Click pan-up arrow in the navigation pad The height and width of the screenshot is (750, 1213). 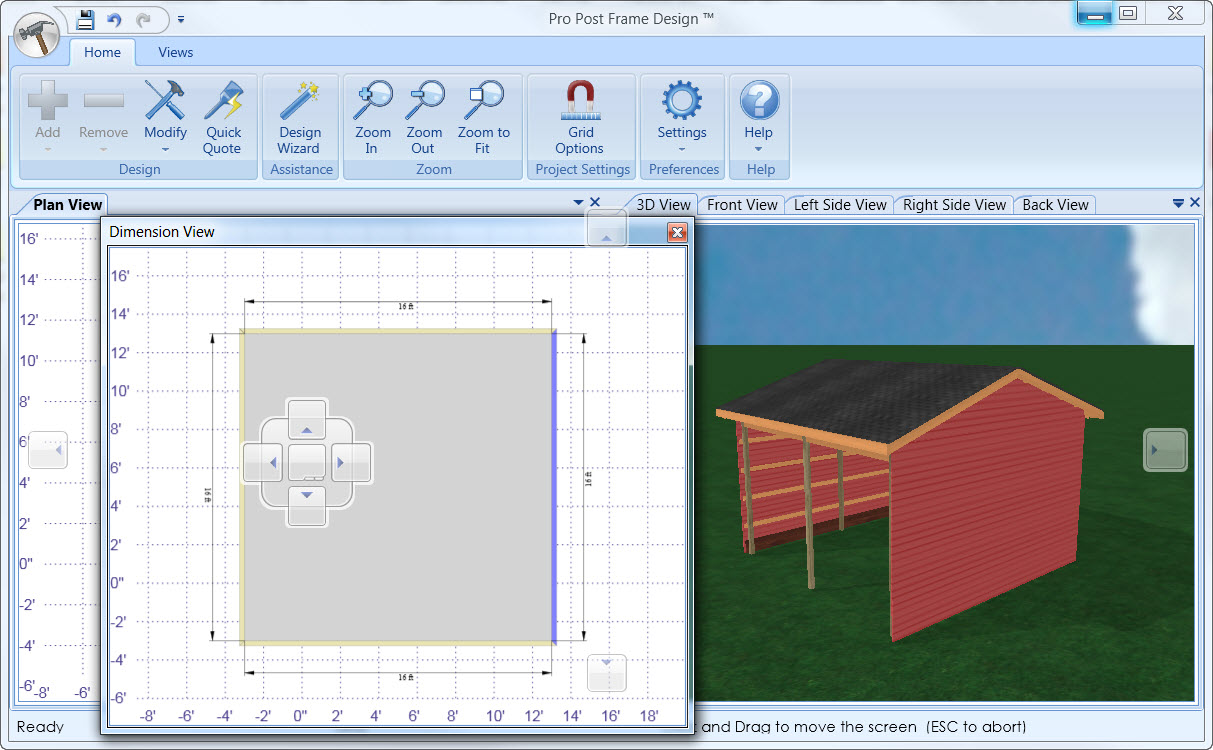307,420
